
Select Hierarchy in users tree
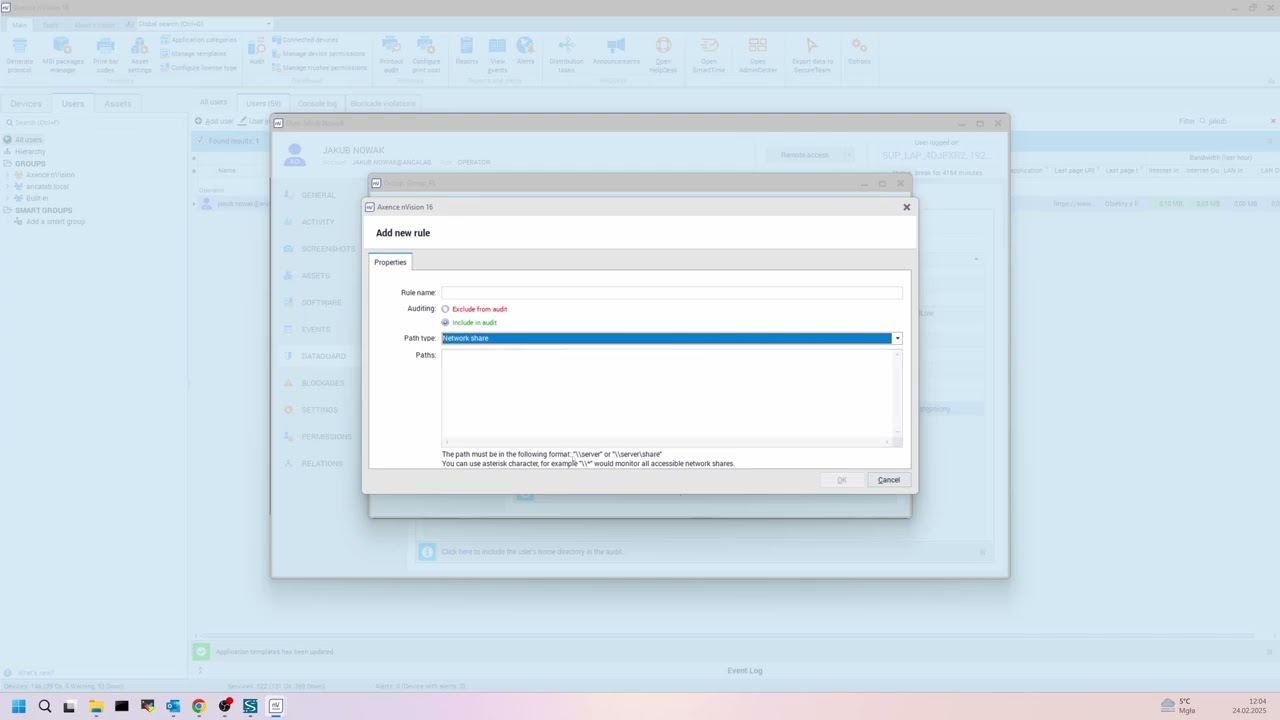[30, 151]
